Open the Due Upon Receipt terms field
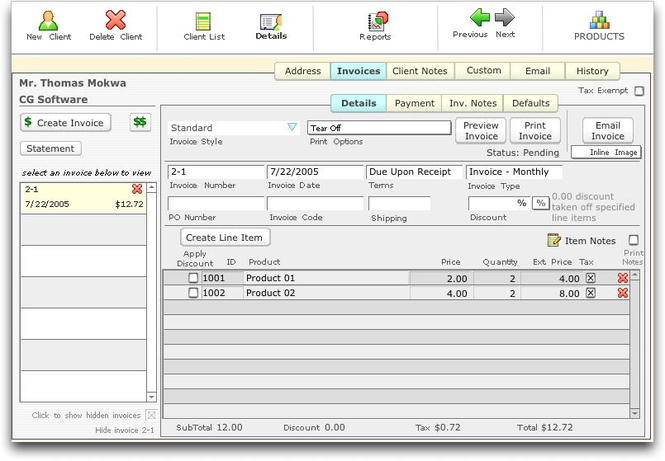The width and height of the screenshot is (665, 461). (x=414, y=172)
